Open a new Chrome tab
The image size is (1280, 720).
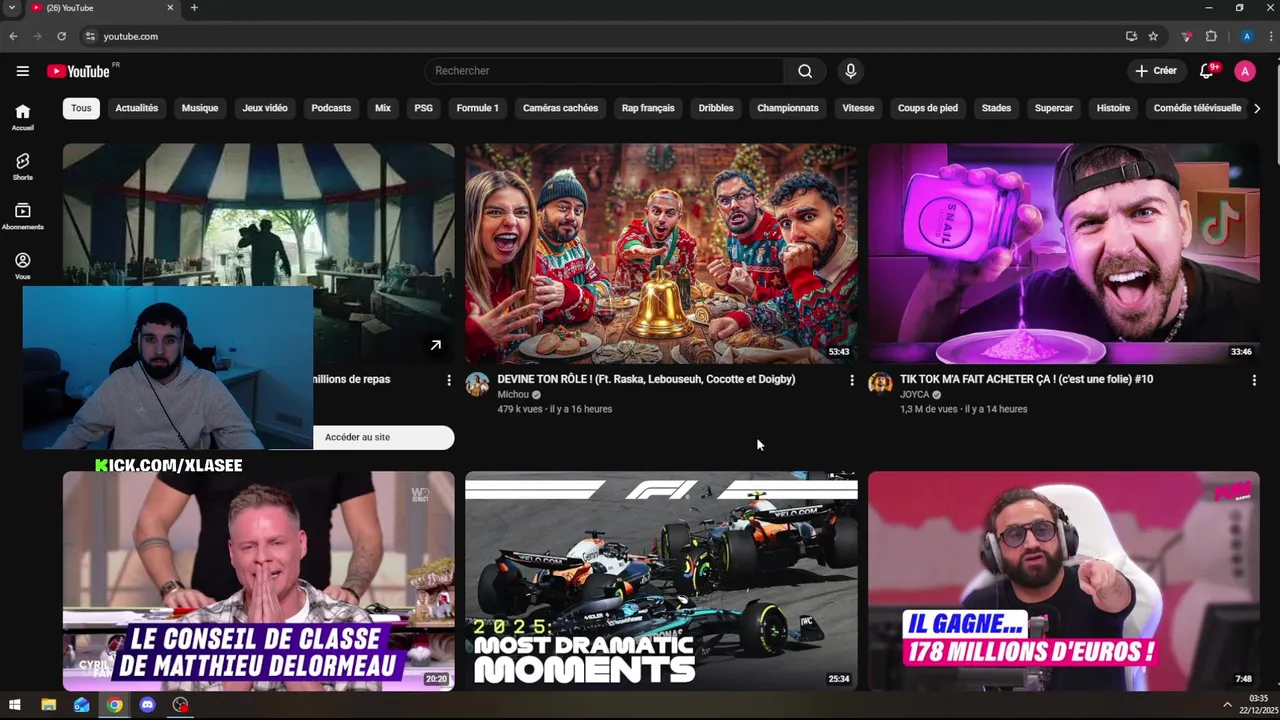tap(194, 8)
